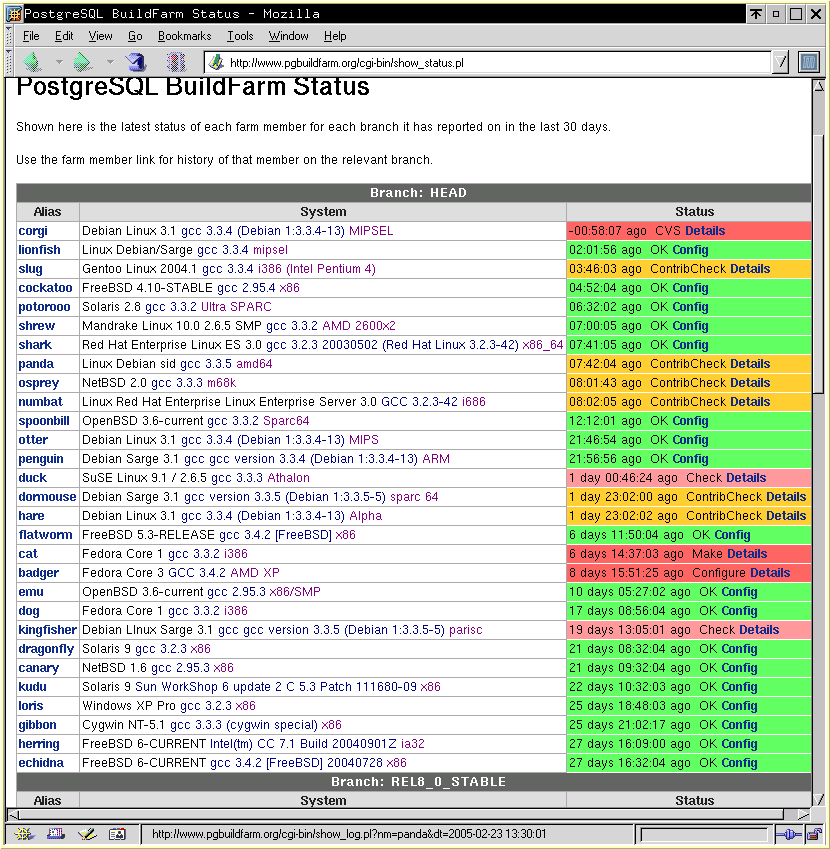Open the Tools menu
The image size is (830, 849).
240,36
